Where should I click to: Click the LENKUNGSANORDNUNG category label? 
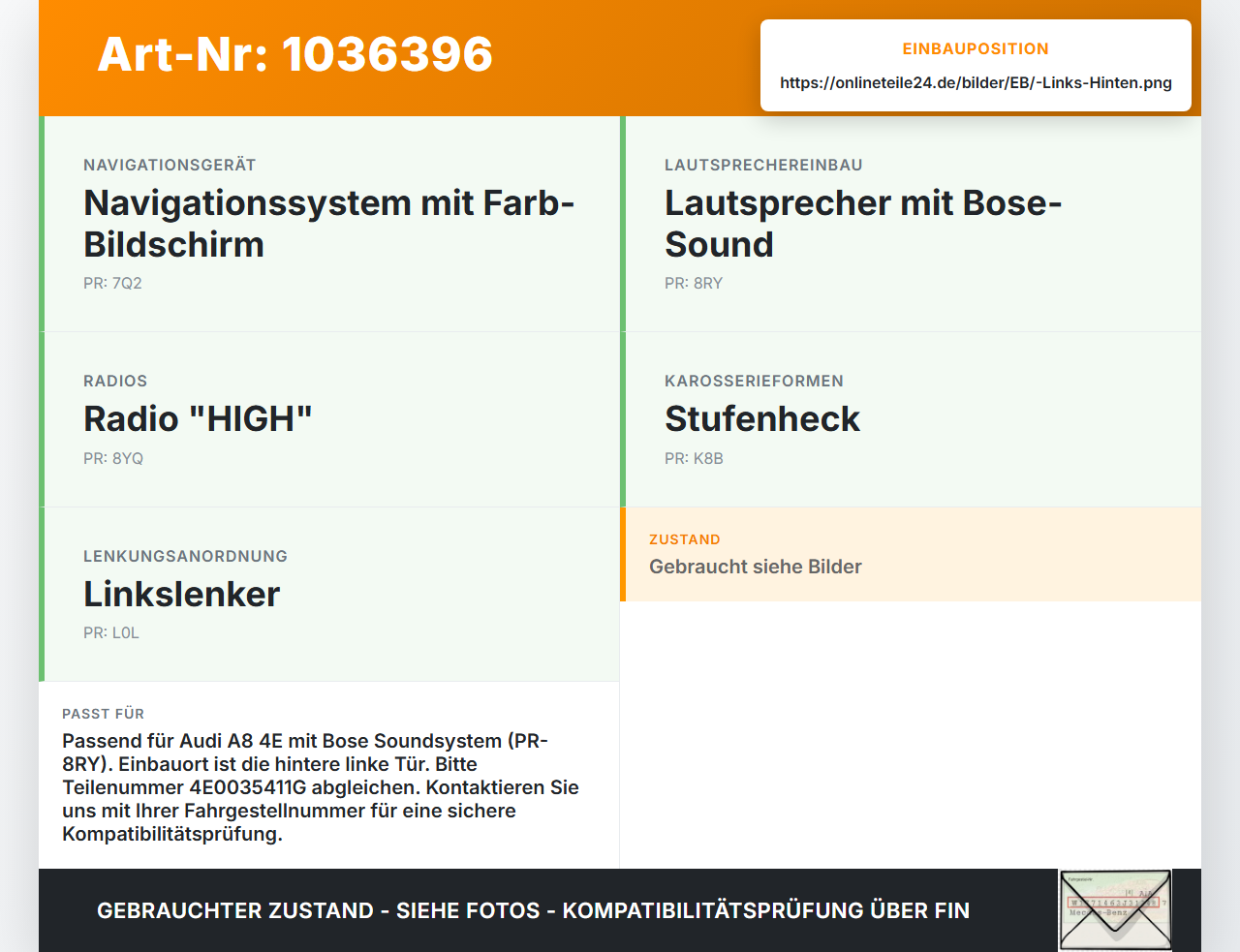point(185,557)
